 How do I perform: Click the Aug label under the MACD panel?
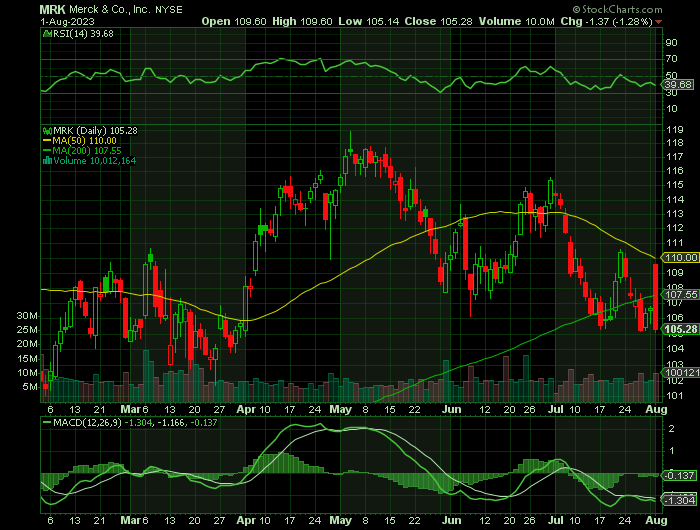point(657,520)
